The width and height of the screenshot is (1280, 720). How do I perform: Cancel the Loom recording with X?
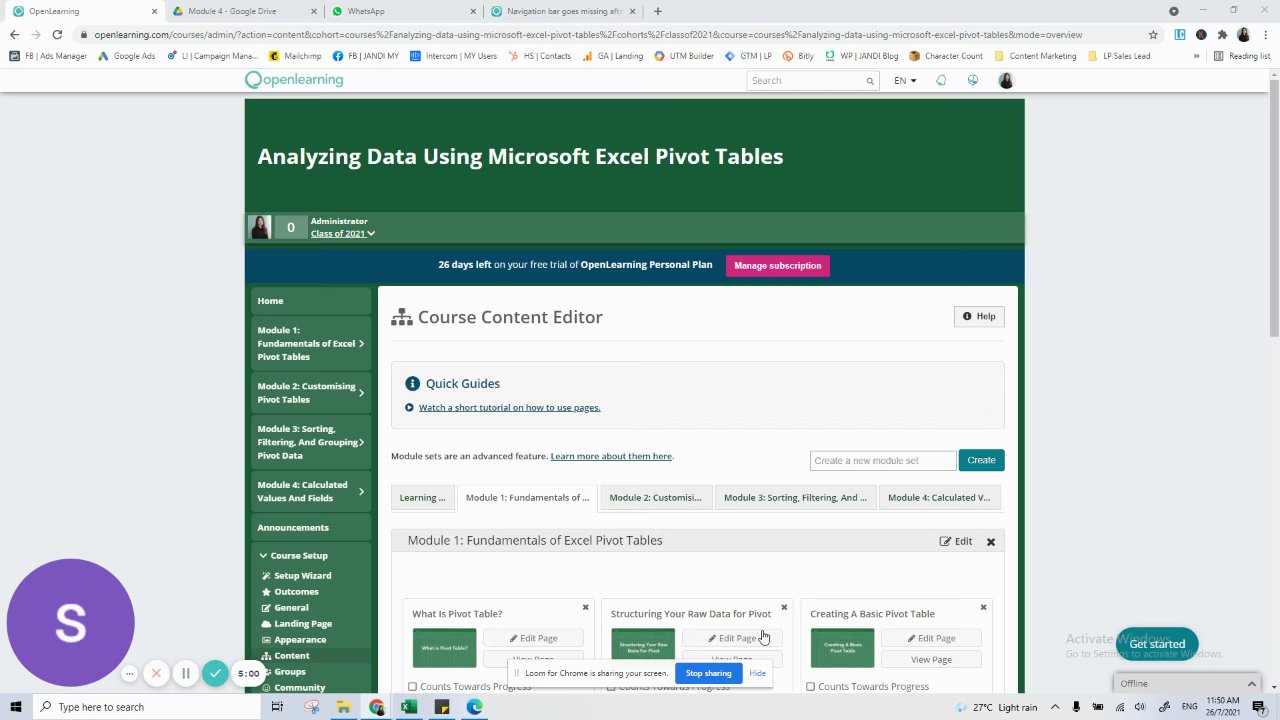coord(156,674)
